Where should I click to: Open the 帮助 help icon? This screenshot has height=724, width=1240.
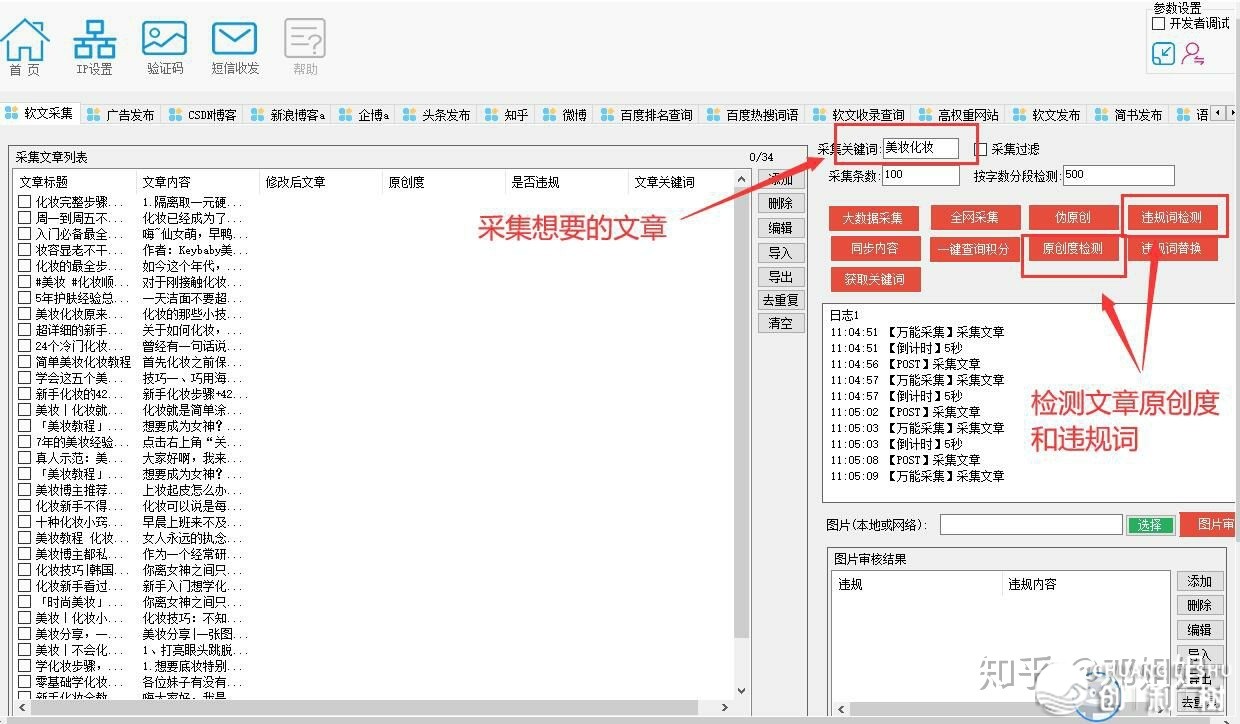(x=305, y=46)
